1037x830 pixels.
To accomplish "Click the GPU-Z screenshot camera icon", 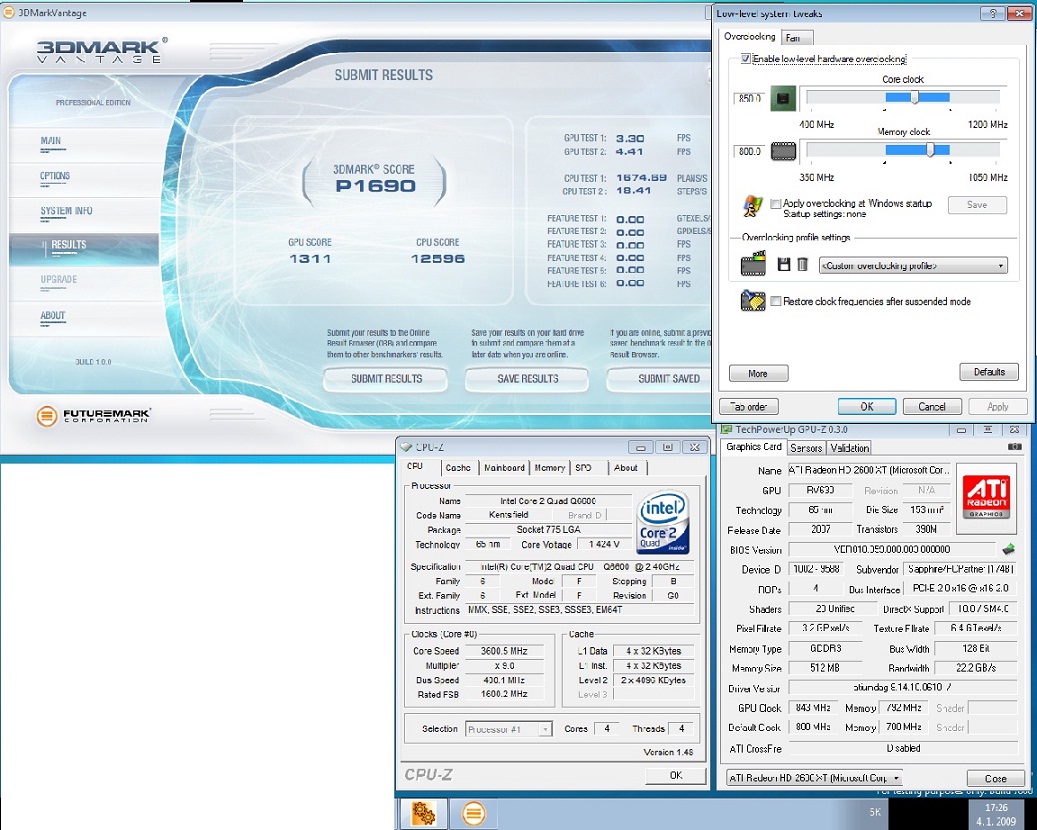I will [1015, 447].
